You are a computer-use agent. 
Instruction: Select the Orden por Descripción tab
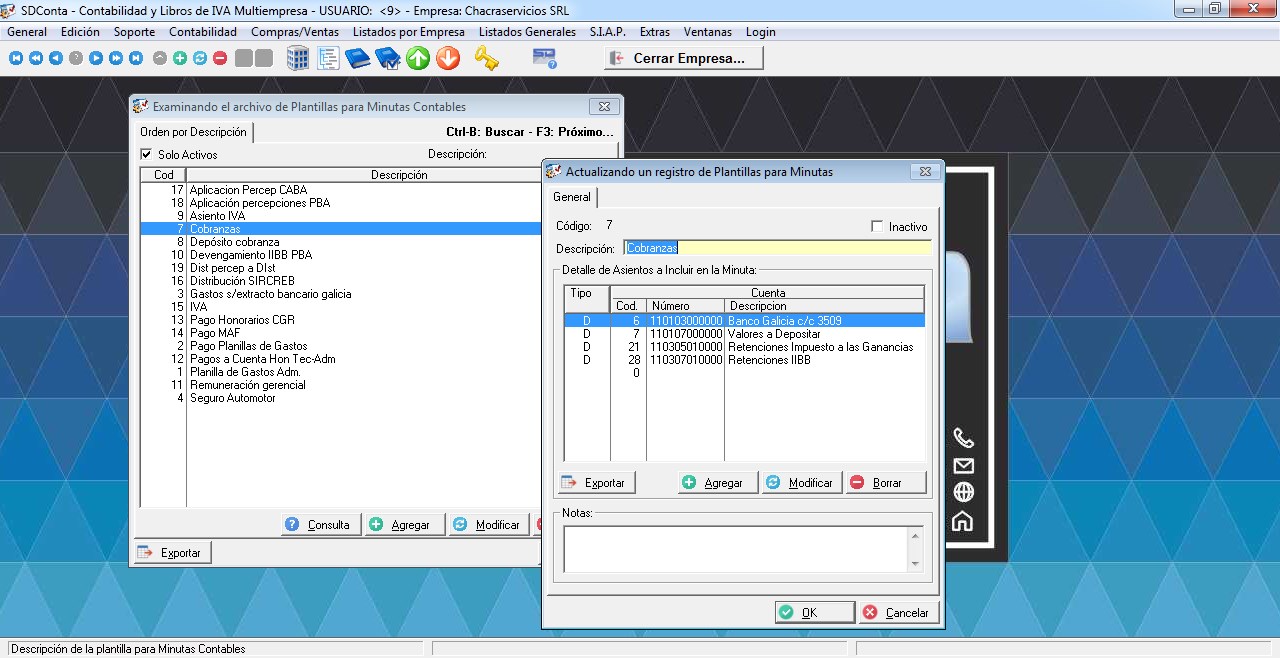(193, 132)
